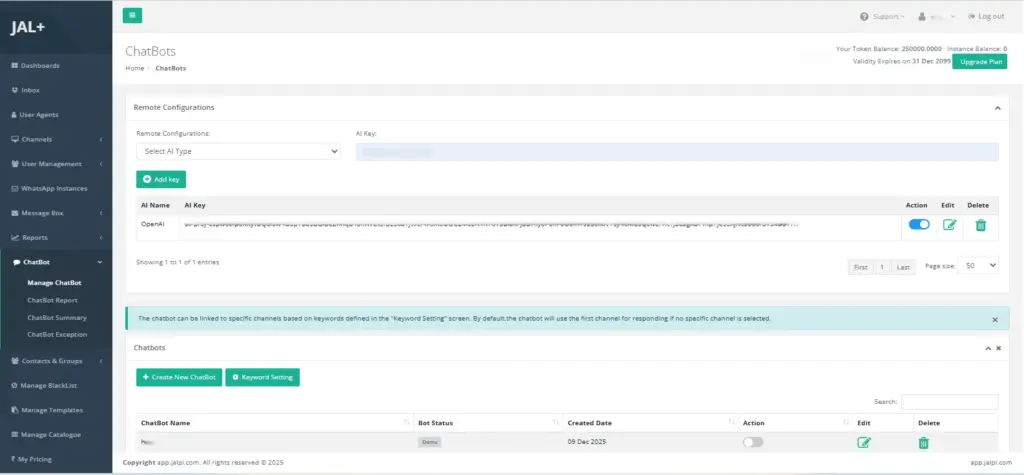The height and width of the screenshot is (475, 1024).
Task: Collapse the Chatbots panel with chevron
Action: [988, 348]
